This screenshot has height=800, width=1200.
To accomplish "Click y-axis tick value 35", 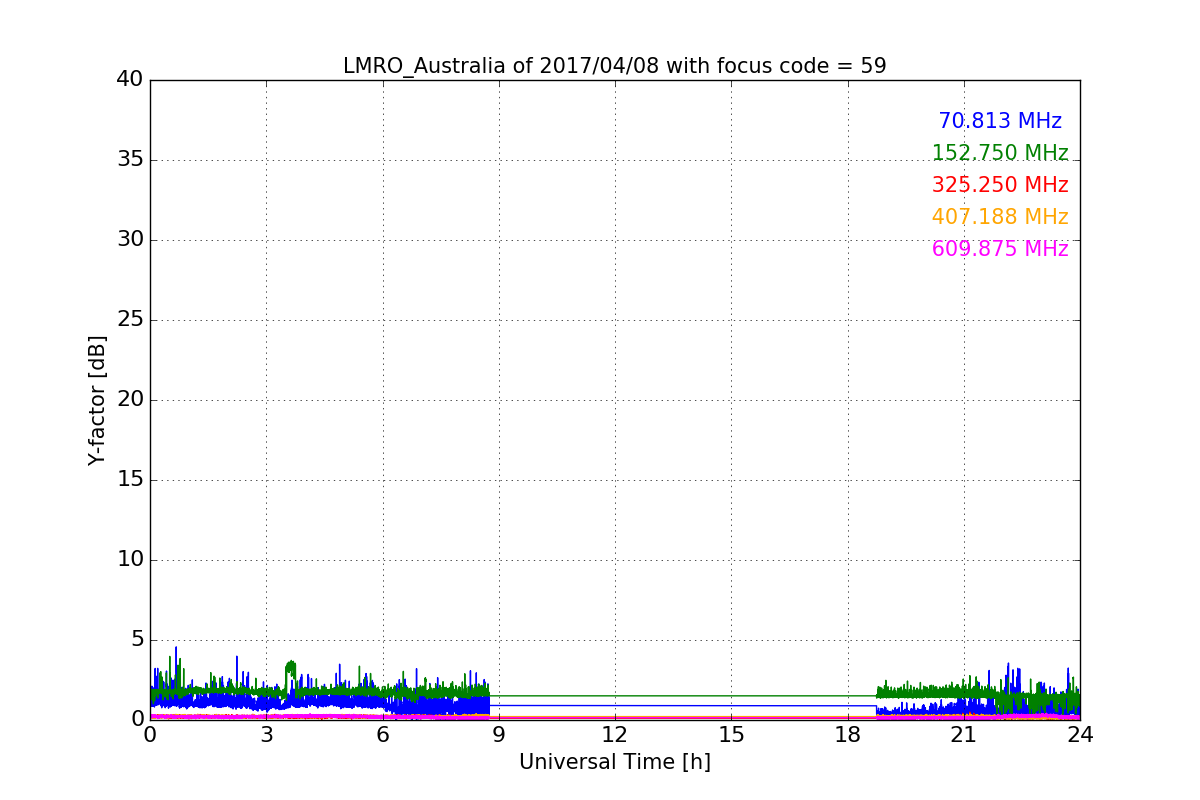I will [130, 160].
